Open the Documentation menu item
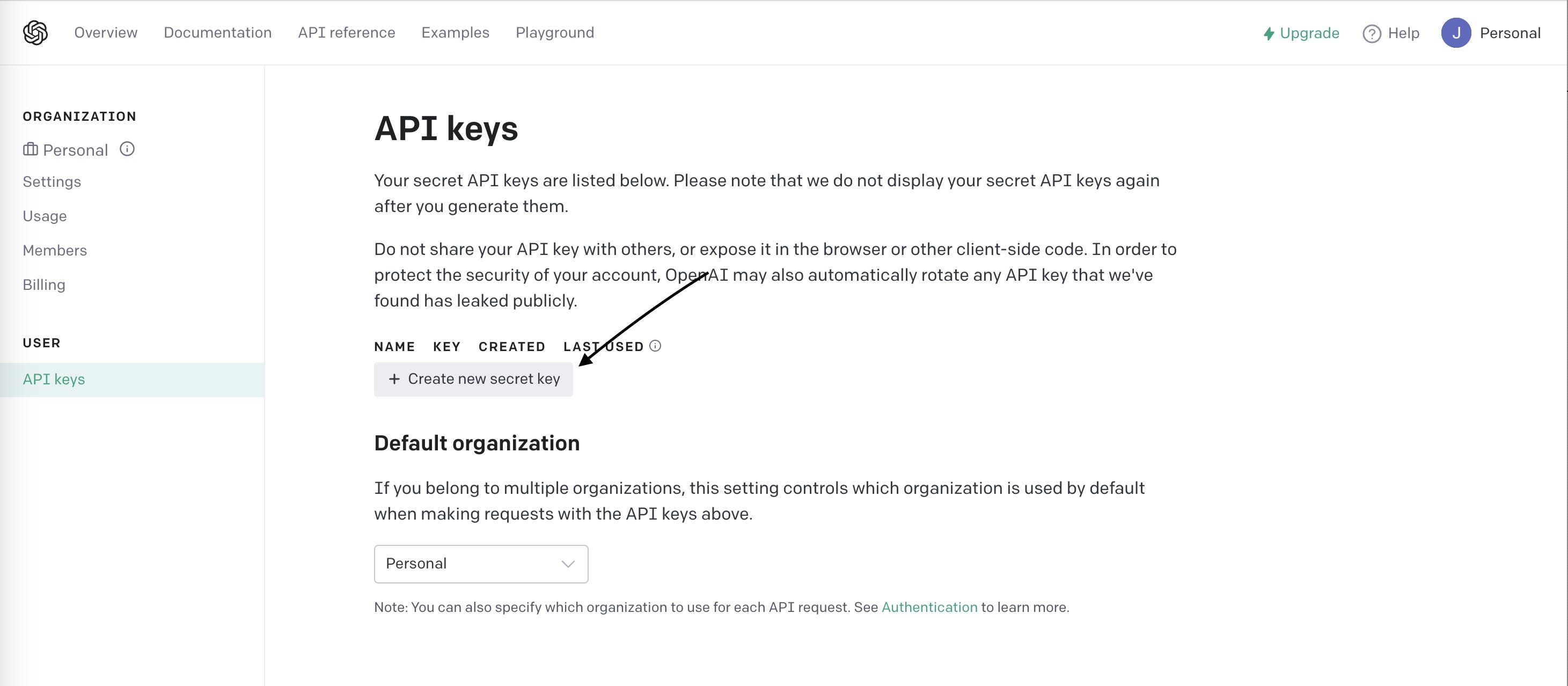 [217, 32]
